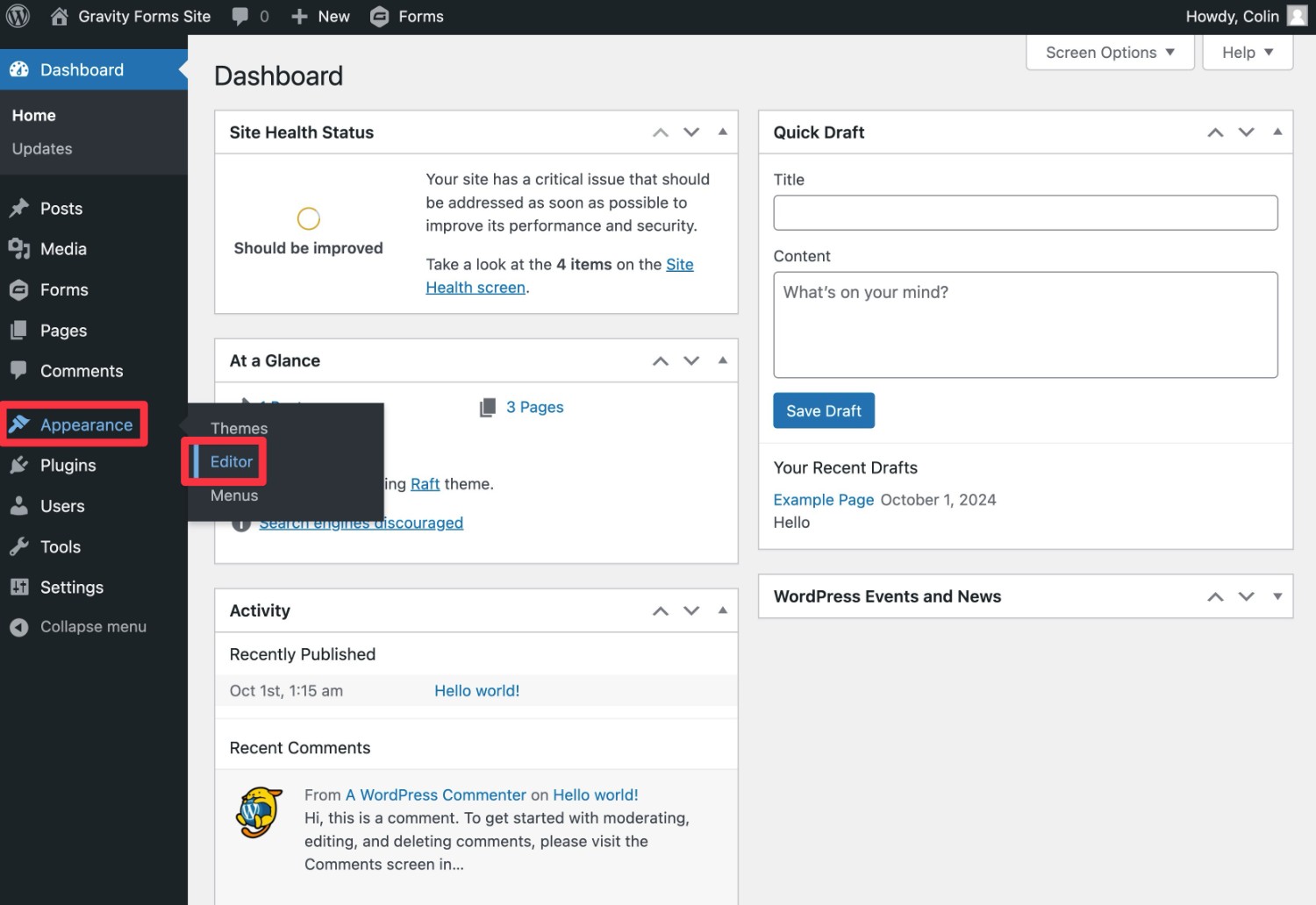The width and height of the screenshot is (1316, 905).
Task: Collapse the Activity panel
Action: click(x=723, y=610)
